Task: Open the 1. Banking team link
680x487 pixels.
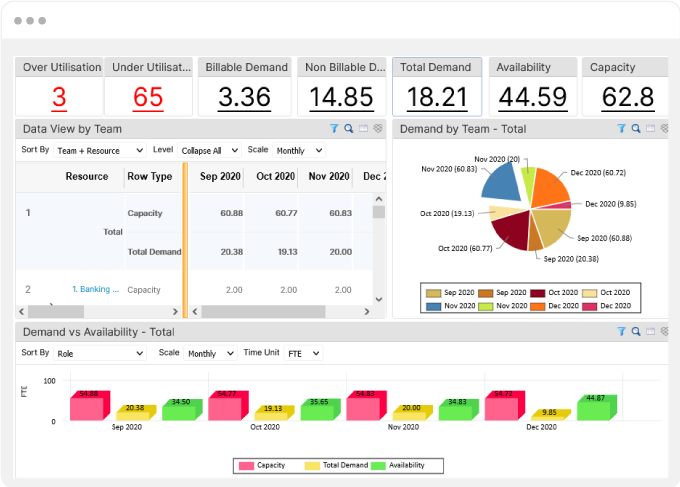Action: pos(95,289)
